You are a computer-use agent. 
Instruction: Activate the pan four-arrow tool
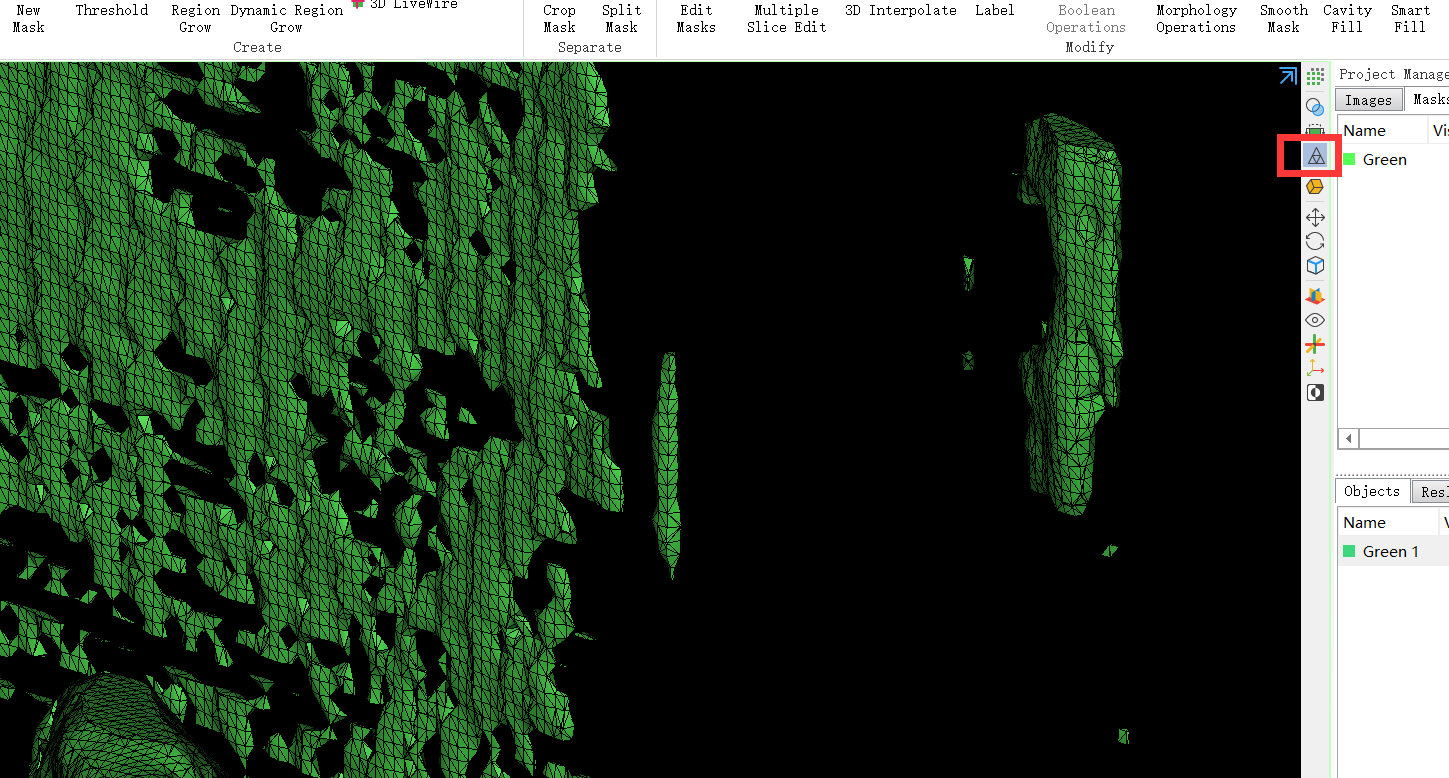[1316, 217]
